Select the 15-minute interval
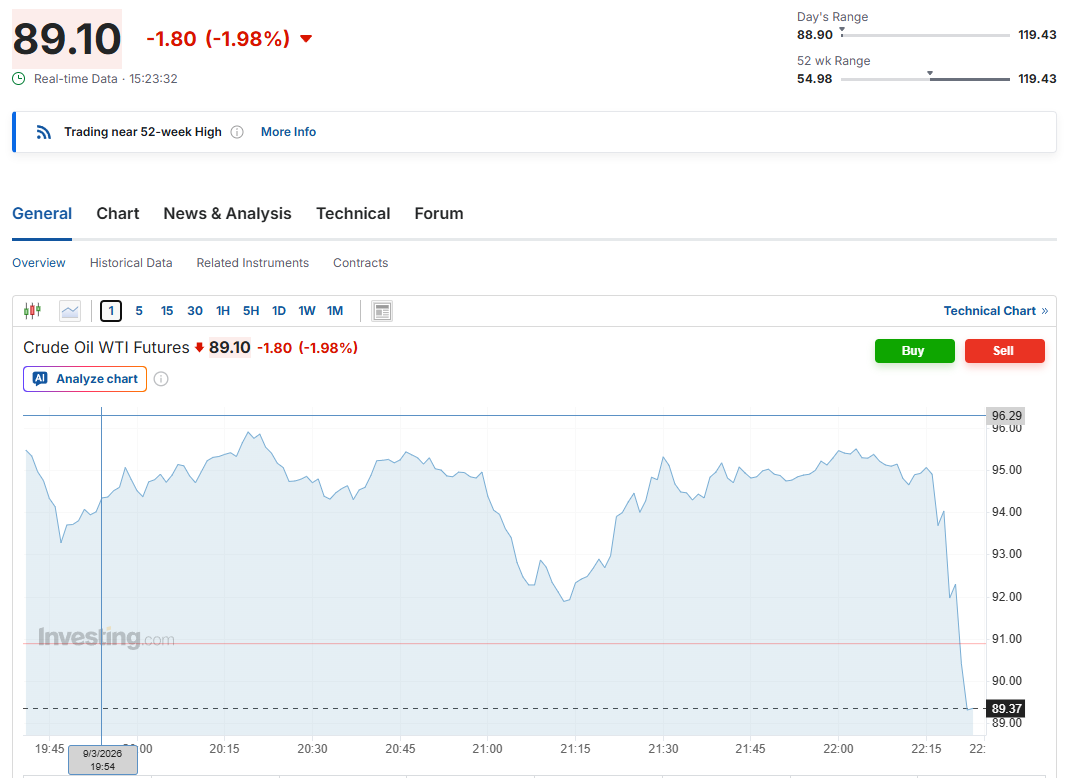Screen dimensions: 1066x778 click(167, 311)
